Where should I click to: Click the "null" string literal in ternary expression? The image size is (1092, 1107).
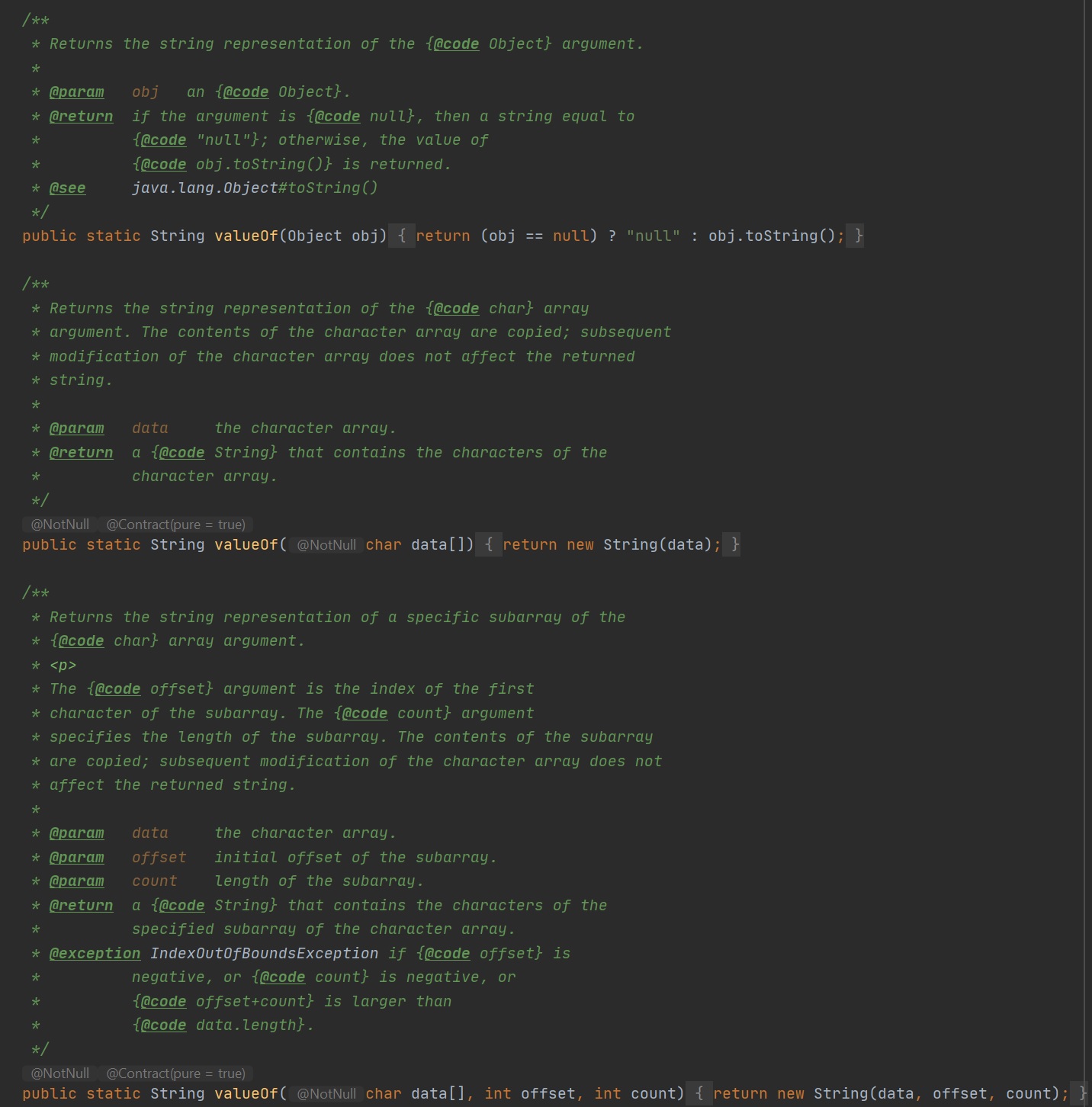pyautogui.click(x=653, y=236)
